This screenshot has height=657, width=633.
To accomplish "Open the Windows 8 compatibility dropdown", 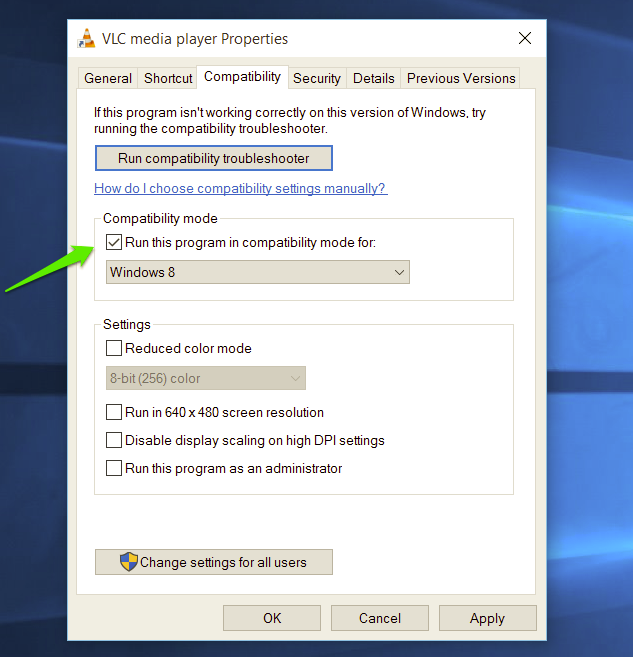I will (x=258, y=272).
